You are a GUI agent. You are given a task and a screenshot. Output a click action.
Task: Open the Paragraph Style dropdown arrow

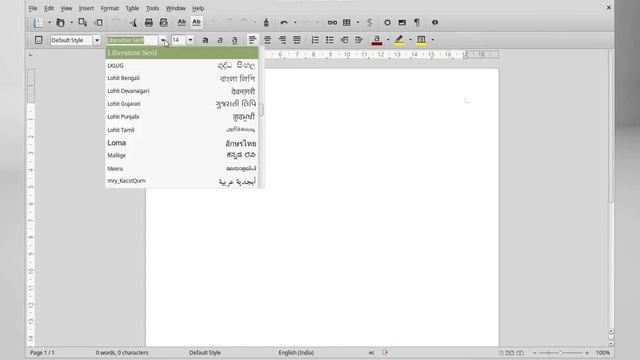coord(97,40)
